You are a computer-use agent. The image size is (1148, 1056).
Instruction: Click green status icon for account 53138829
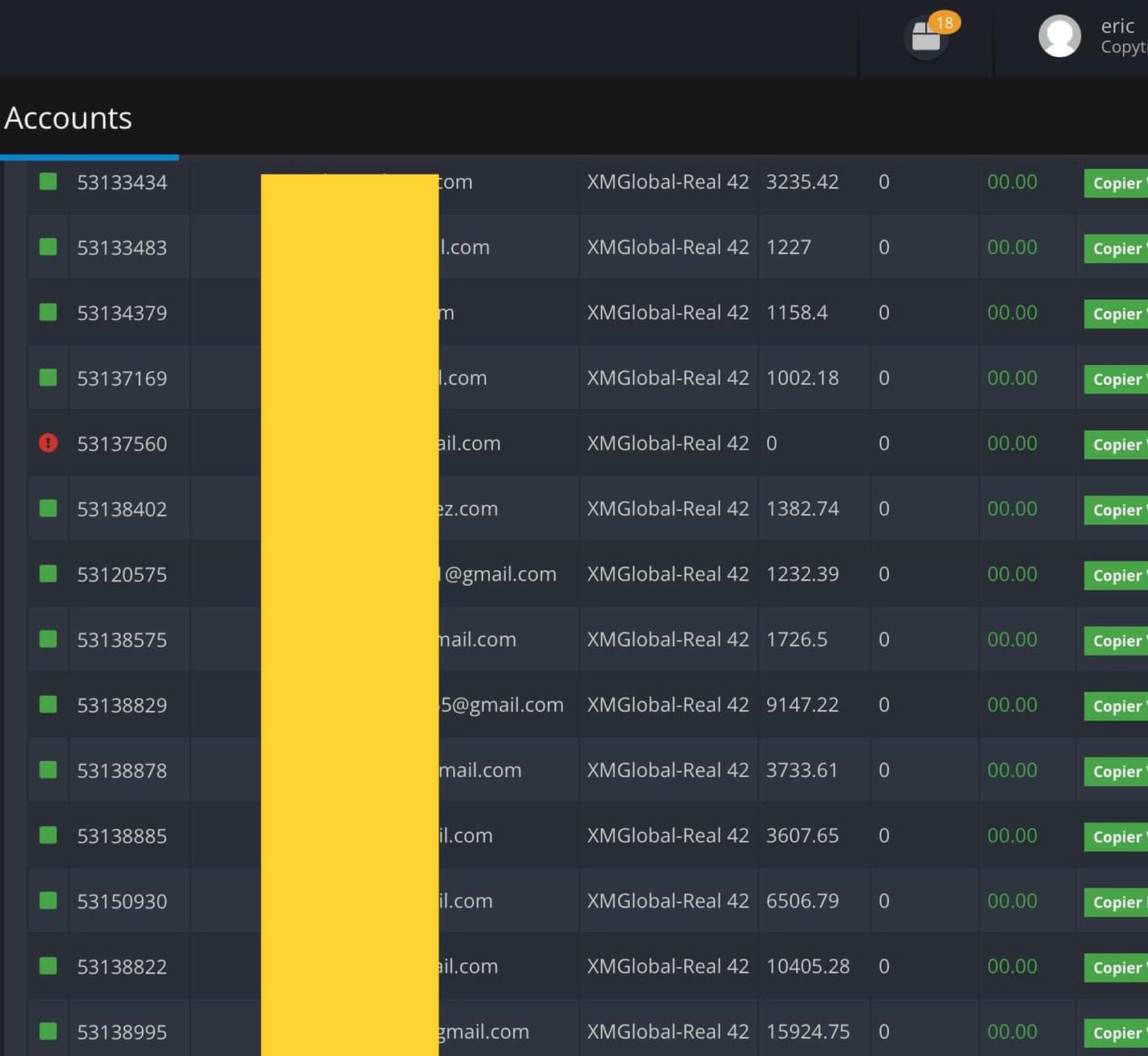point(48,704)
